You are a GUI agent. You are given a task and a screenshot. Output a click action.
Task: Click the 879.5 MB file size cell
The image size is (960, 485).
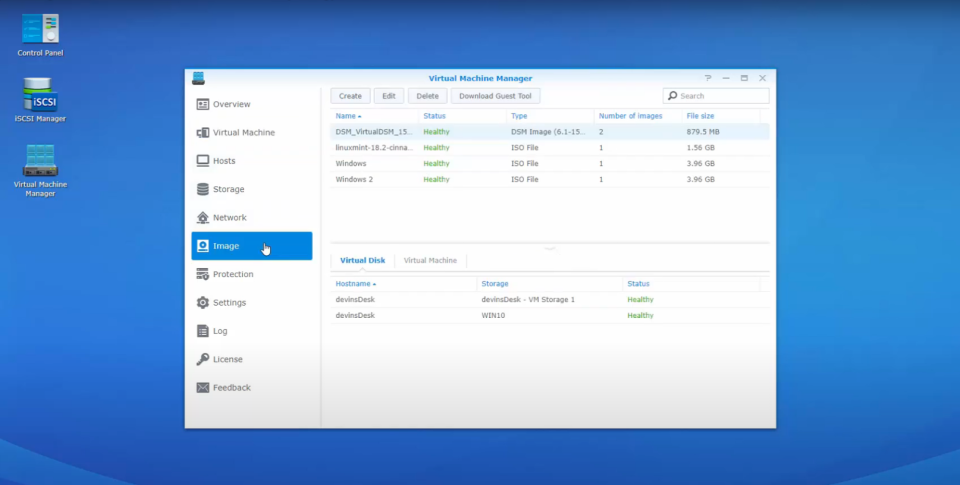click(x=703, y=132)
